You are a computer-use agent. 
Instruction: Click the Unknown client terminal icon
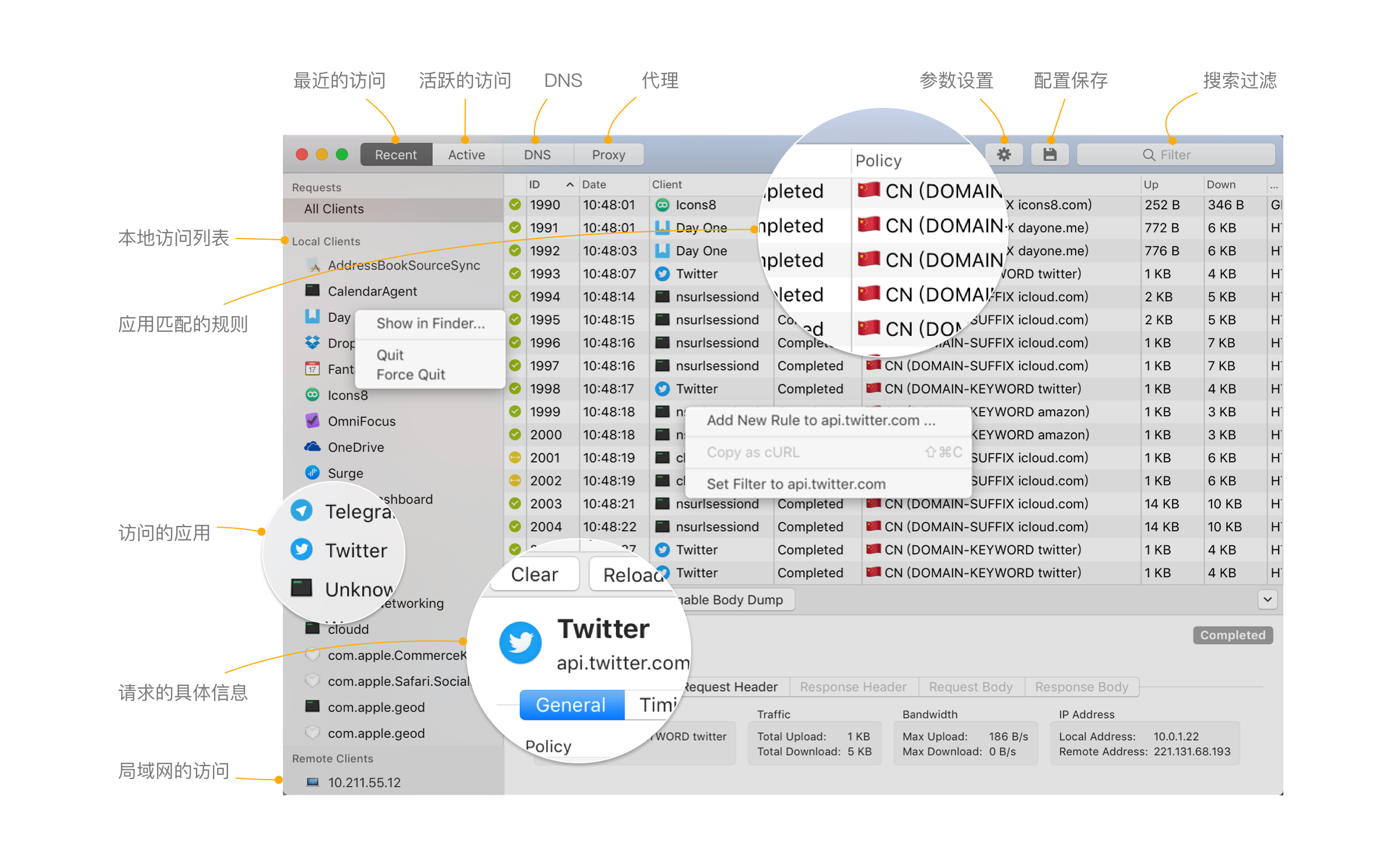click(x=302, y=588)
